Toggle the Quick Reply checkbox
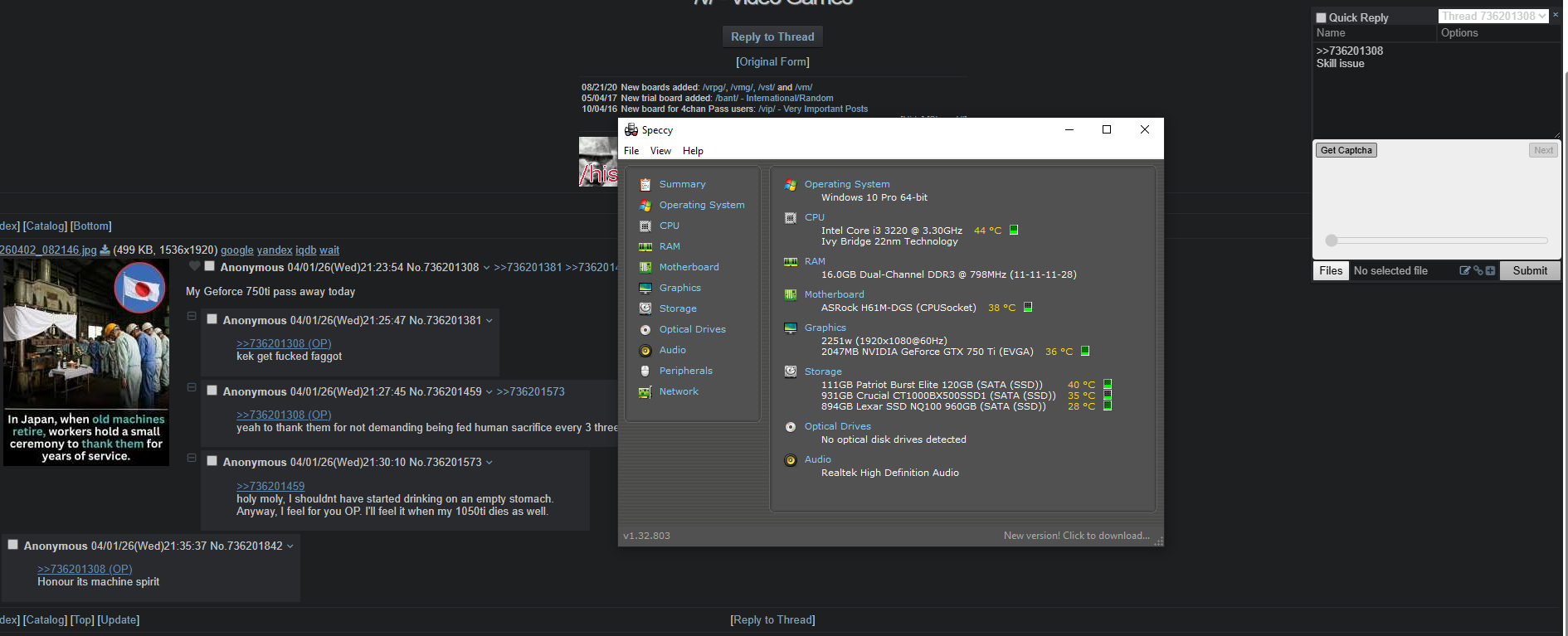Image resolution: width=1568 pixels, height=636 pixels. coord(1321,17)
